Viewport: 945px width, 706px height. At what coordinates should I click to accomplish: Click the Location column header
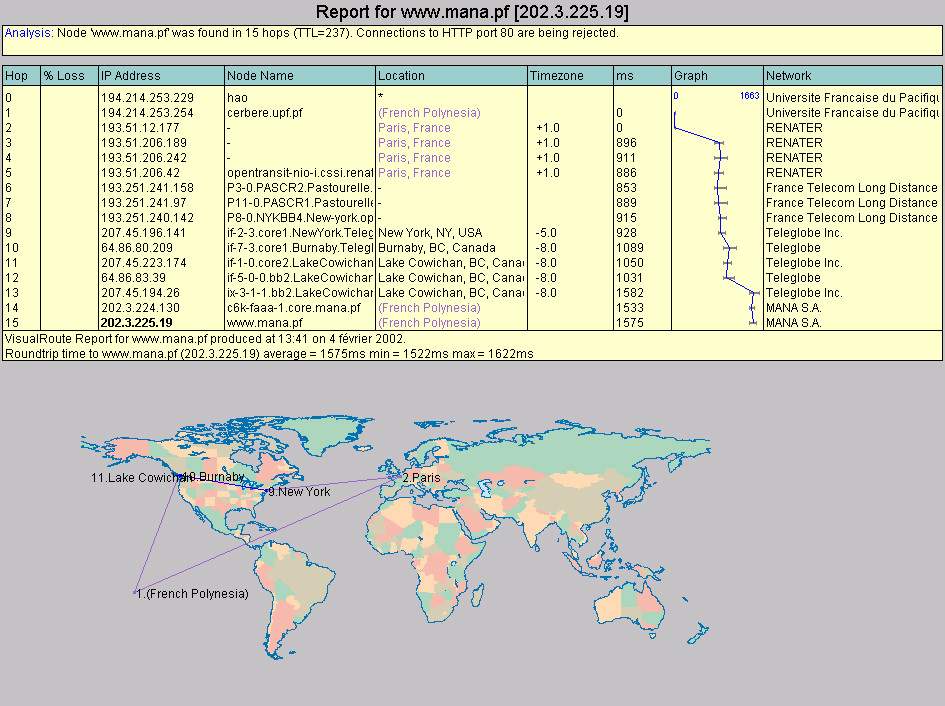tap(401, 76)
